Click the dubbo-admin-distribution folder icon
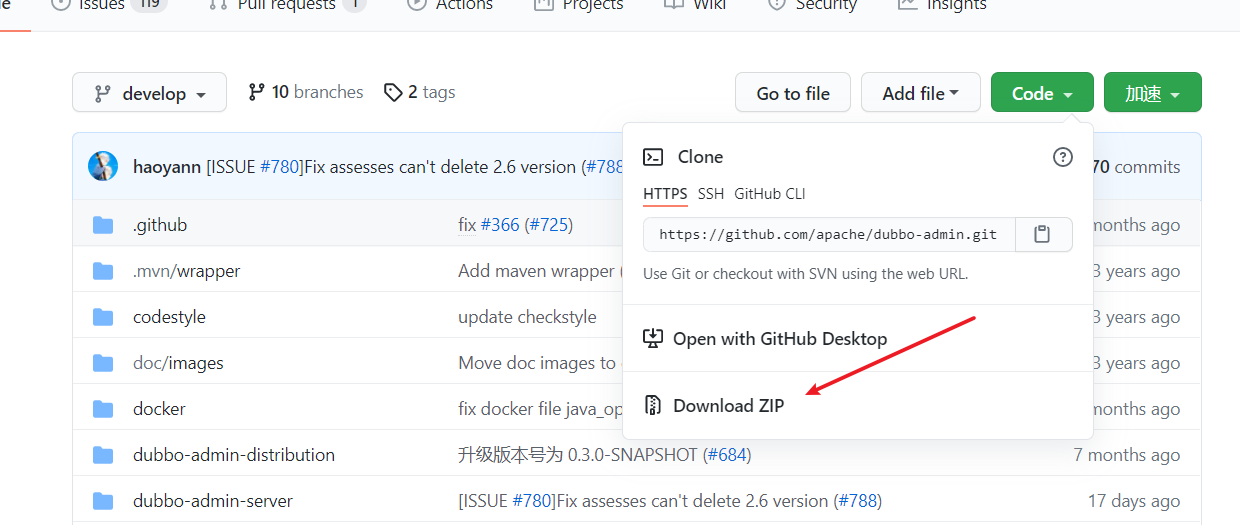Screen dimensions: 1240x525 pyautogui.click(x=103, y=455)
